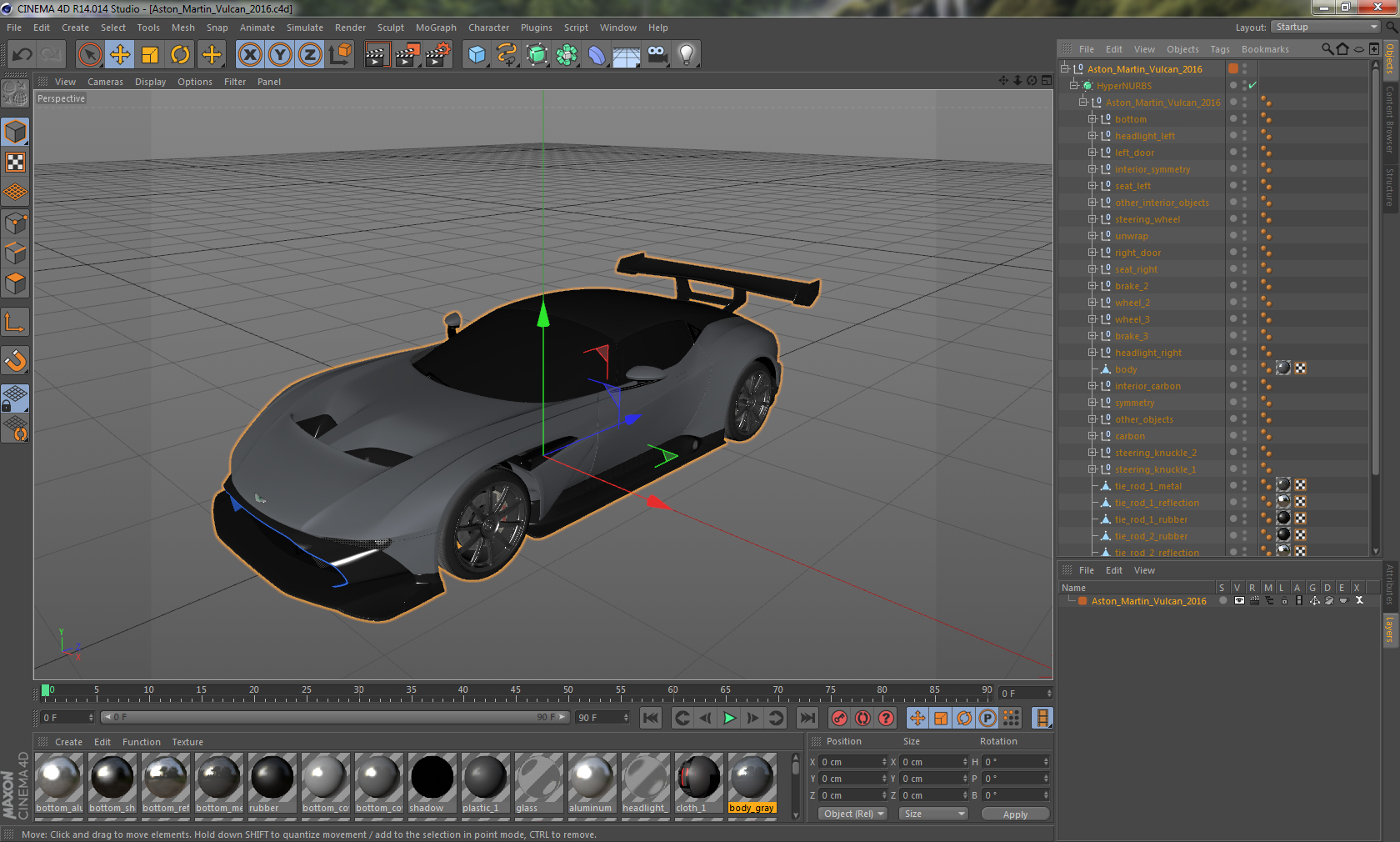Open the HyperNURBS generators icon
The image size is (1400, 842).
tap(537, 55)
